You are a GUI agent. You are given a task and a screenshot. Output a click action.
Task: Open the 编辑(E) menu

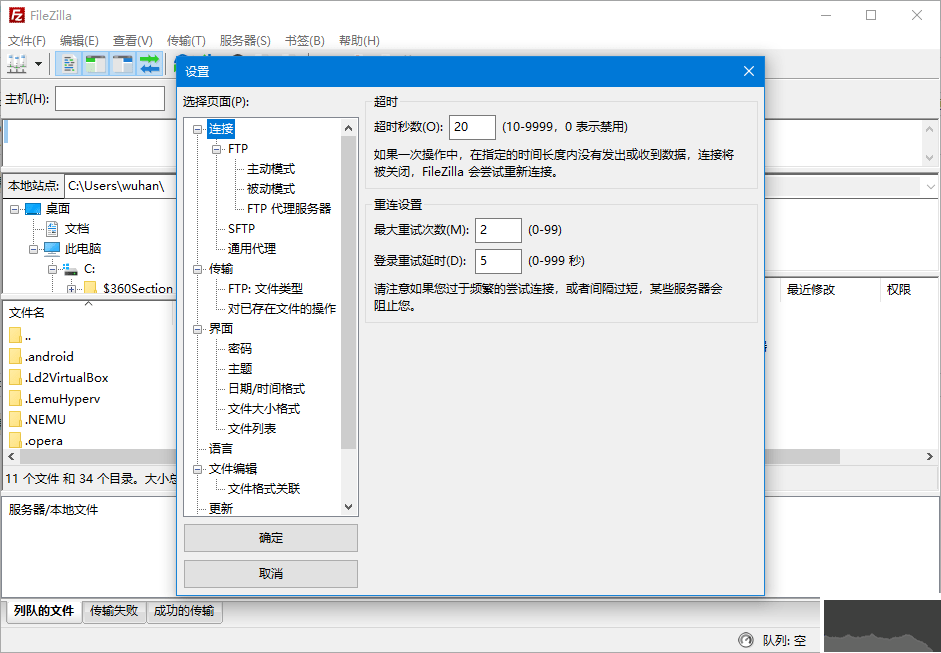pyautogui.click(x=79, y=41)
